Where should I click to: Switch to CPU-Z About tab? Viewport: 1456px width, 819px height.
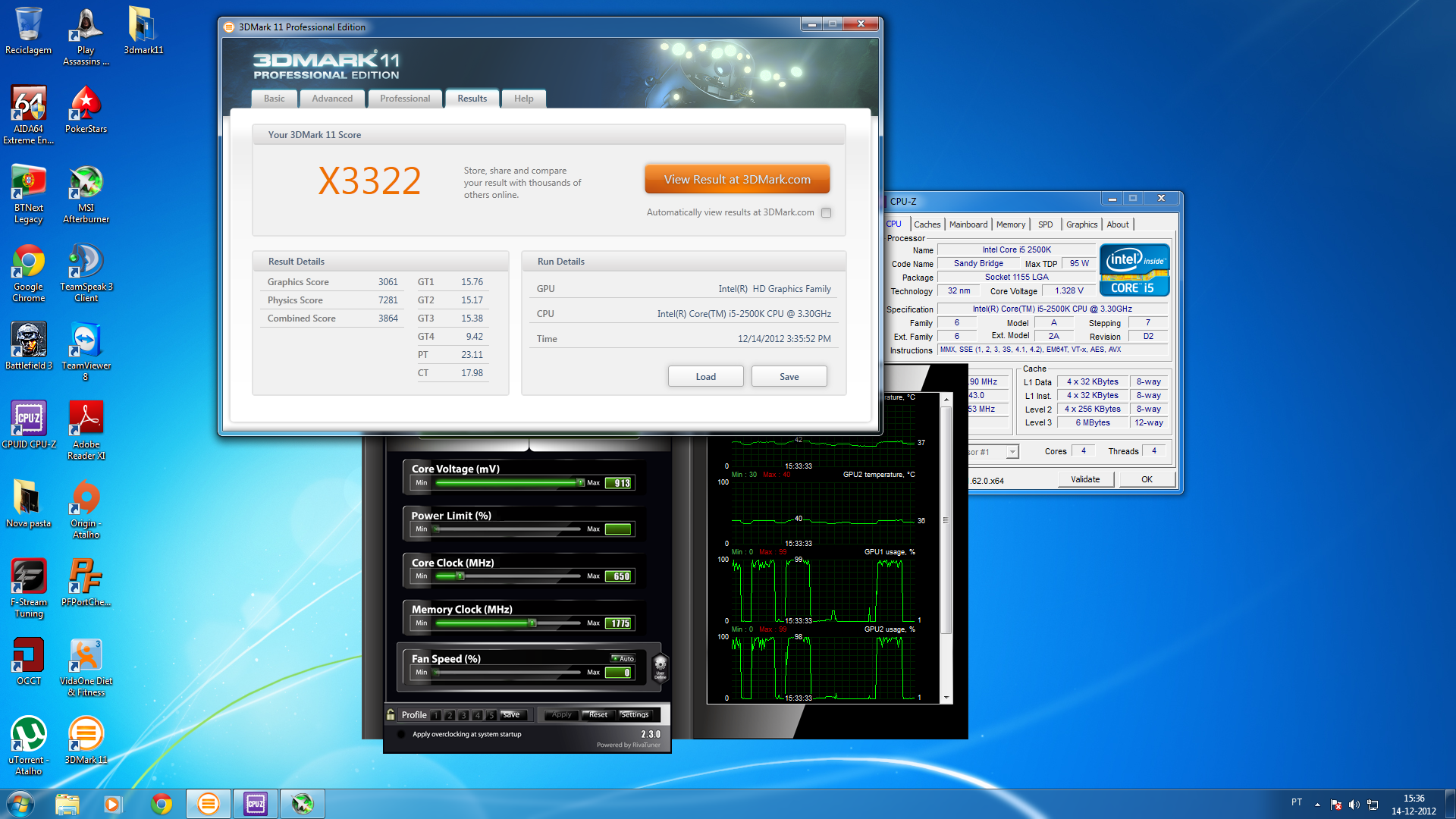pyautogui.click(x=1117, y=224)
